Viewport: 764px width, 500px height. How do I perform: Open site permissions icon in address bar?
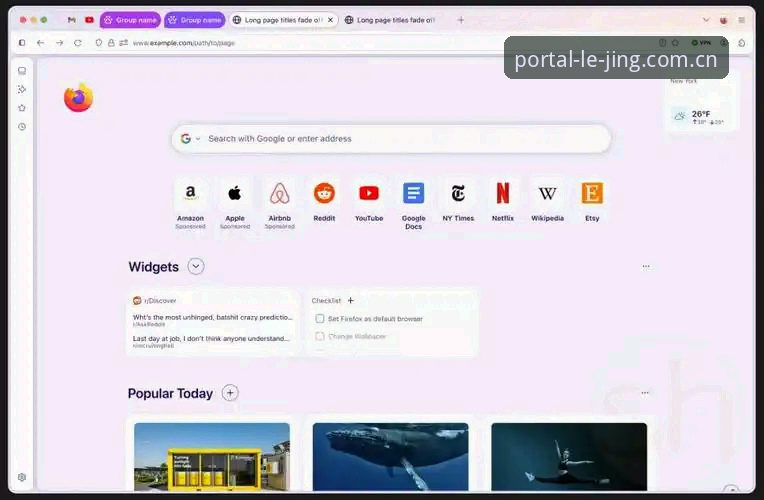point(123,43)
